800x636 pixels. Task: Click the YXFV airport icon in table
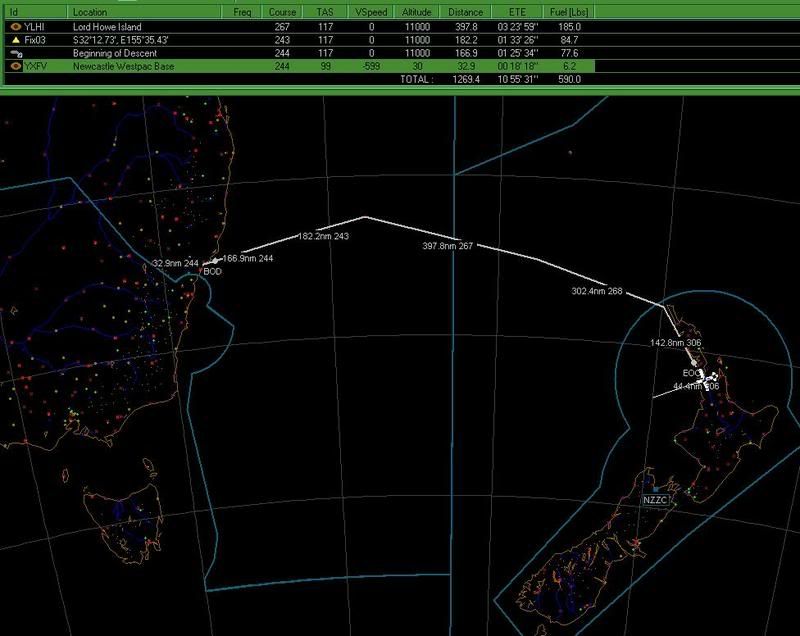tap(15, 65)
